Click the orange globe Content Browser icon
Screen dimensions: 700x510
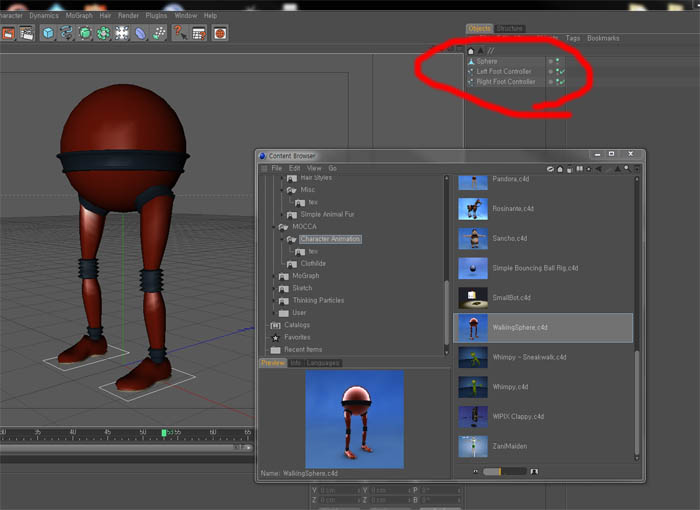point(220,33)
